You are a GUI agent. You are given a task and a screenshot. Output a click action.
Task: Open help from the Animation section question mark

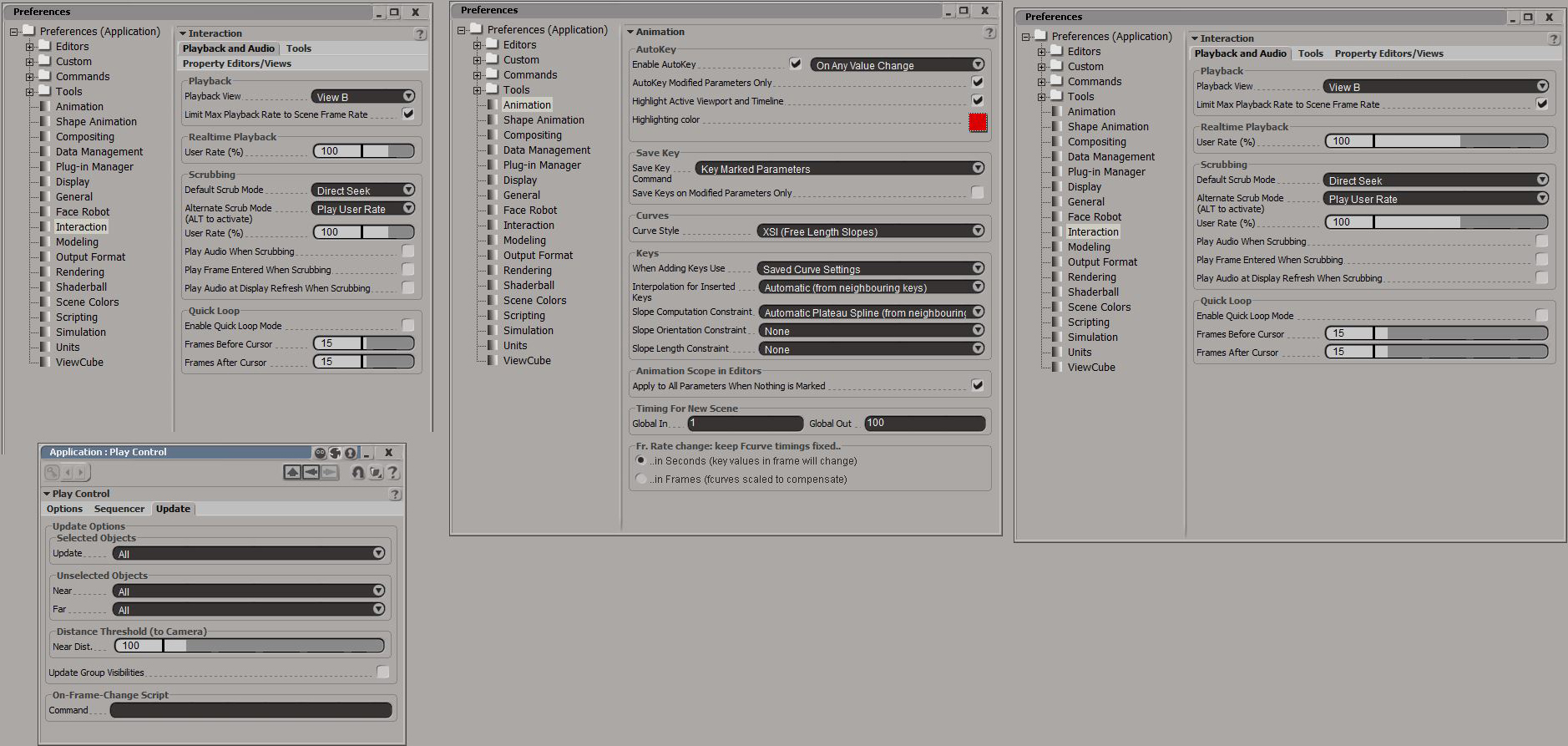[989, 33]
